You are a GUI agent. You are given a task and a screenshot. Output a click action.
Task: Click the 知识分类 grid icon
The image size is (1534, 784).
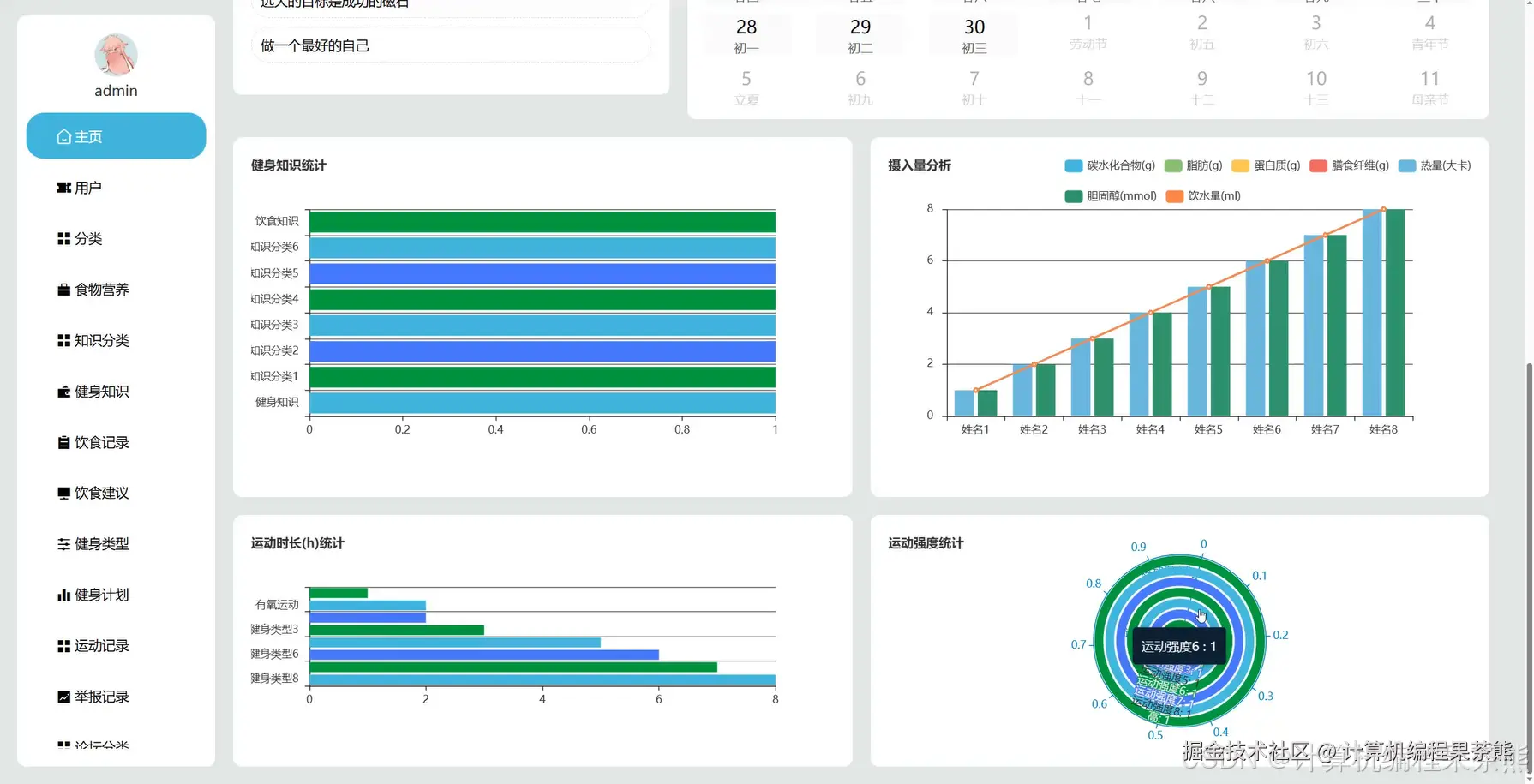[x=63, y=340]
